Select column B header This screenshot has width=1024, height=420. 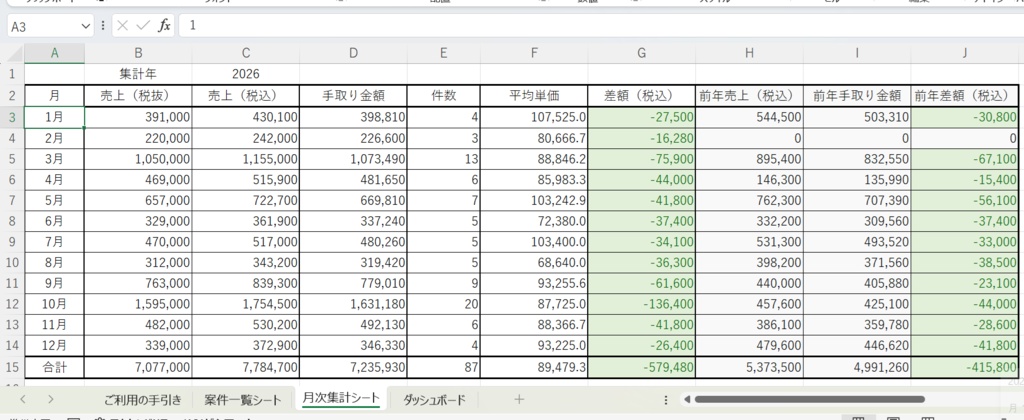[x=138, y=54]
